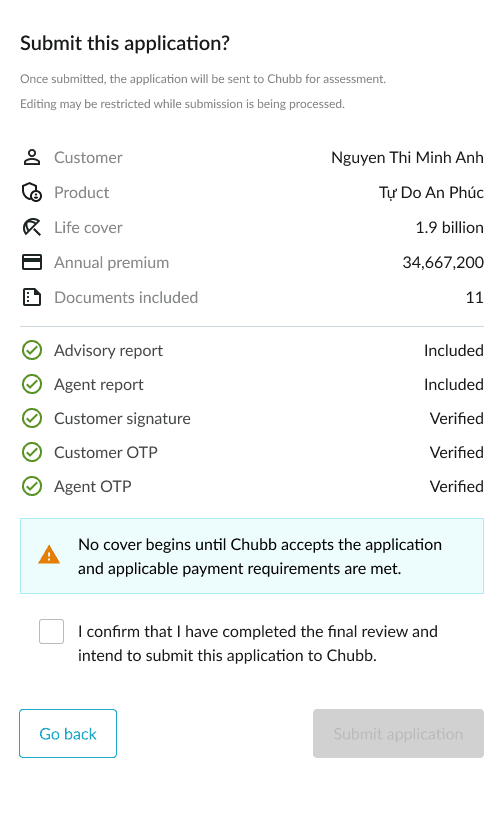The height and width of the screenshot is (814, 504).
Task: Select the customer name Nguyen Thi Minh Anh
Action: (x=407, y=157)
